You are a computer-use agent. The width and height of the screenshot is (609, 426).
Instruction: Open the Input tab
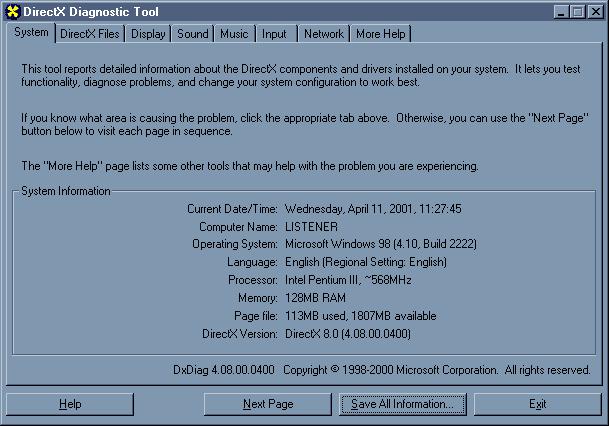click(x=274, y=34)
